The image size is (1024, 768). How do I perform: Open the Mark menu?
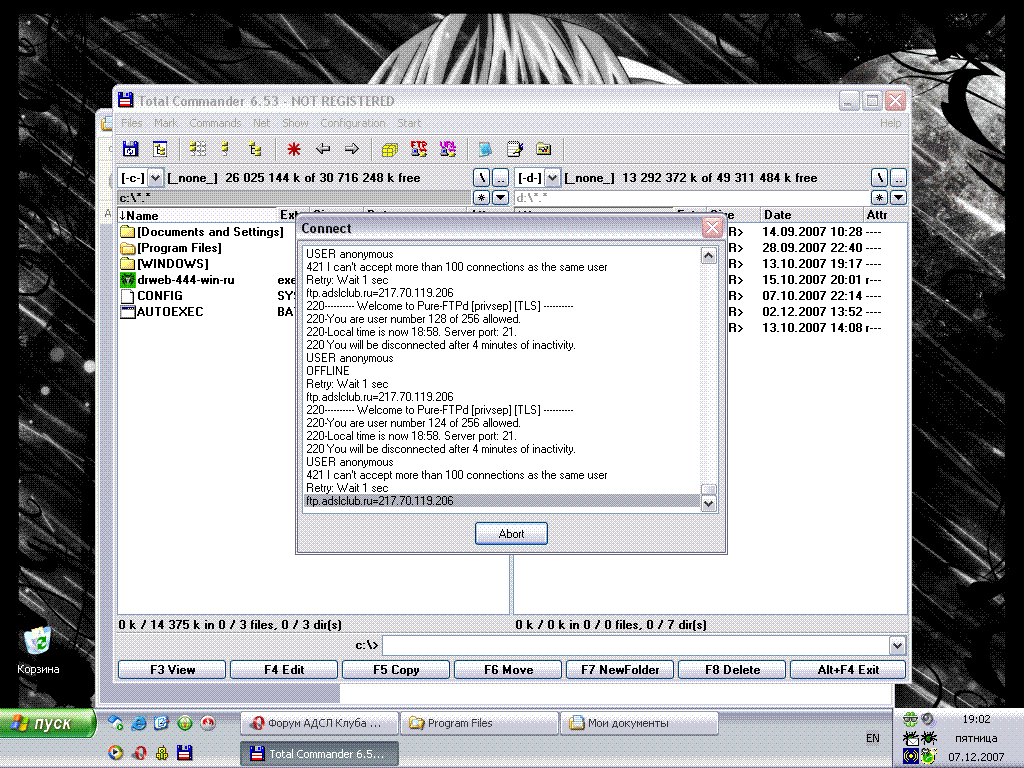tap(166, 123)
